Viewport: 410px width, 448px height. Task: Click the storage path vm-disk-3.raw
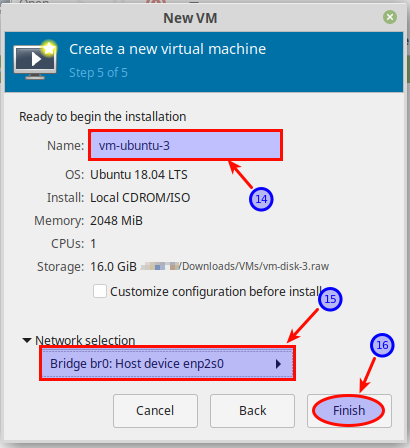pos(235,266)
